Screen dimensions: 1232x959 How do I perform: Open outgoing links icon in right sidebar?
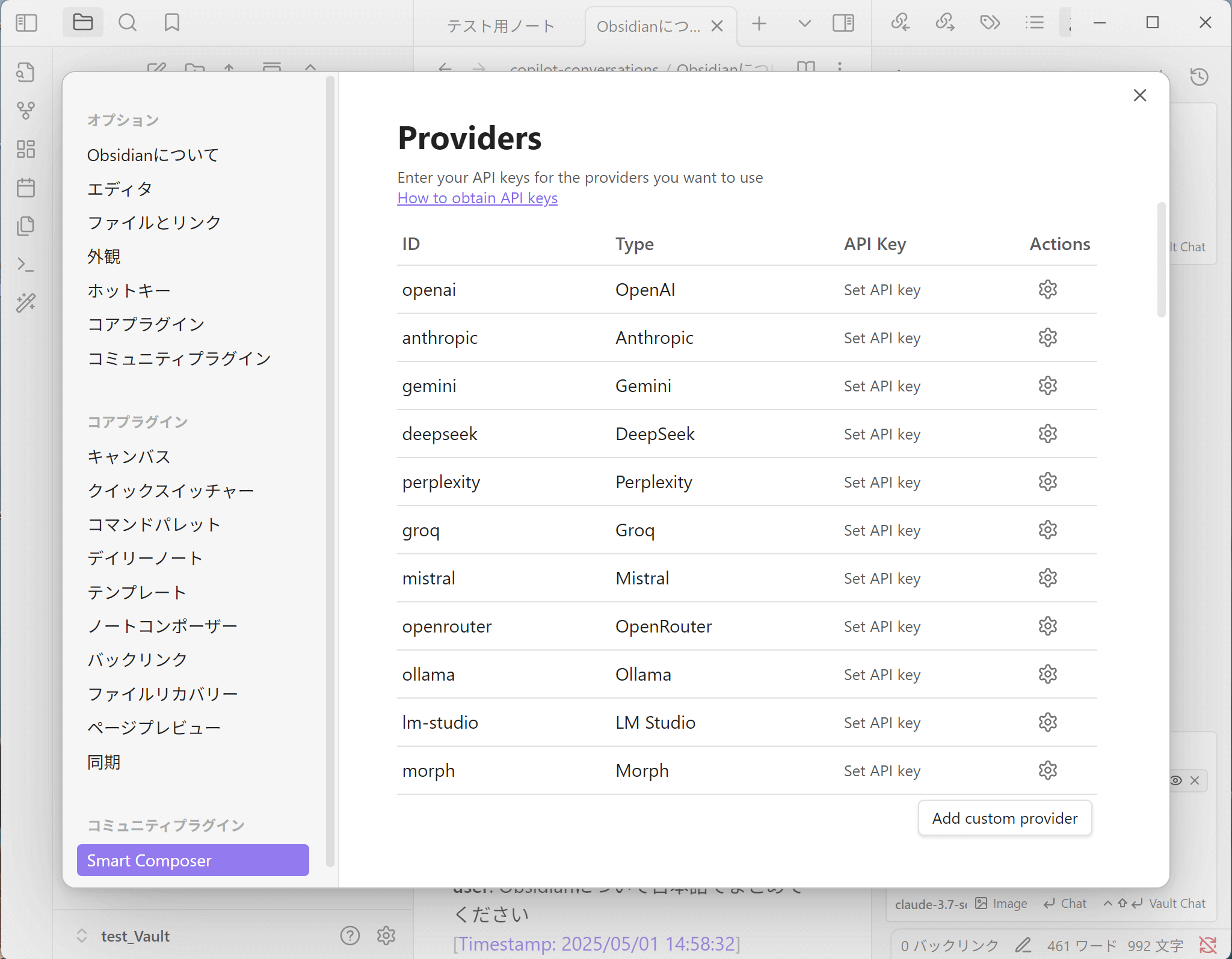click(x=945, y=23)
